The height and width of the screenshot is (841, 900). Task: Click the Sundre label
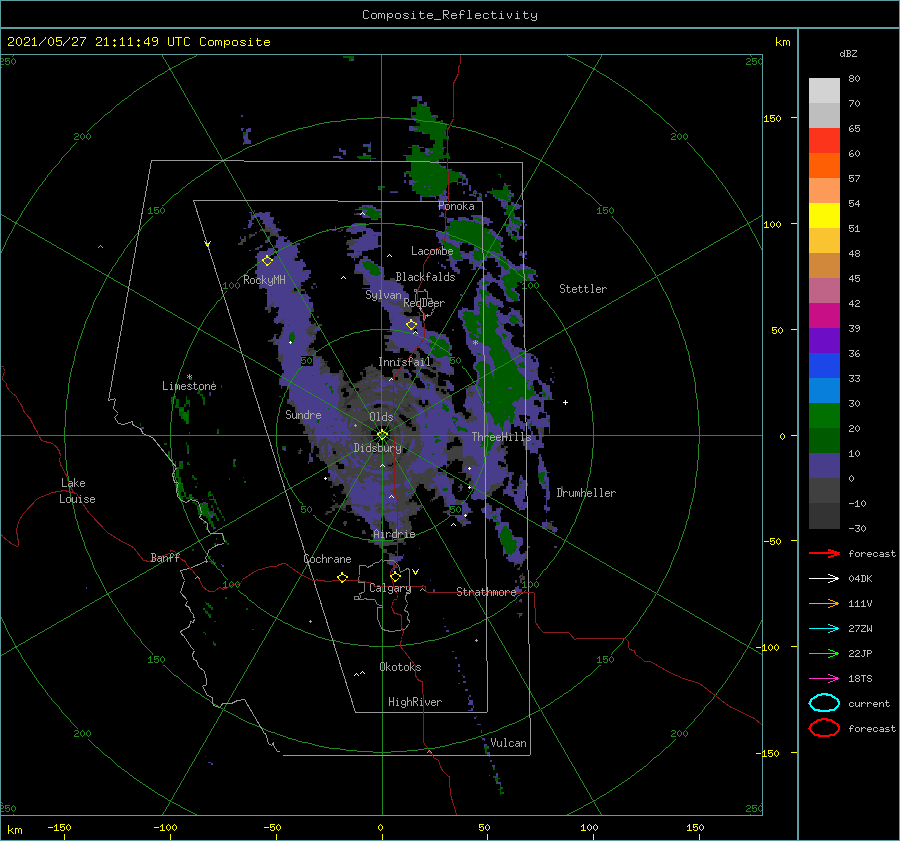coord(304,414)
